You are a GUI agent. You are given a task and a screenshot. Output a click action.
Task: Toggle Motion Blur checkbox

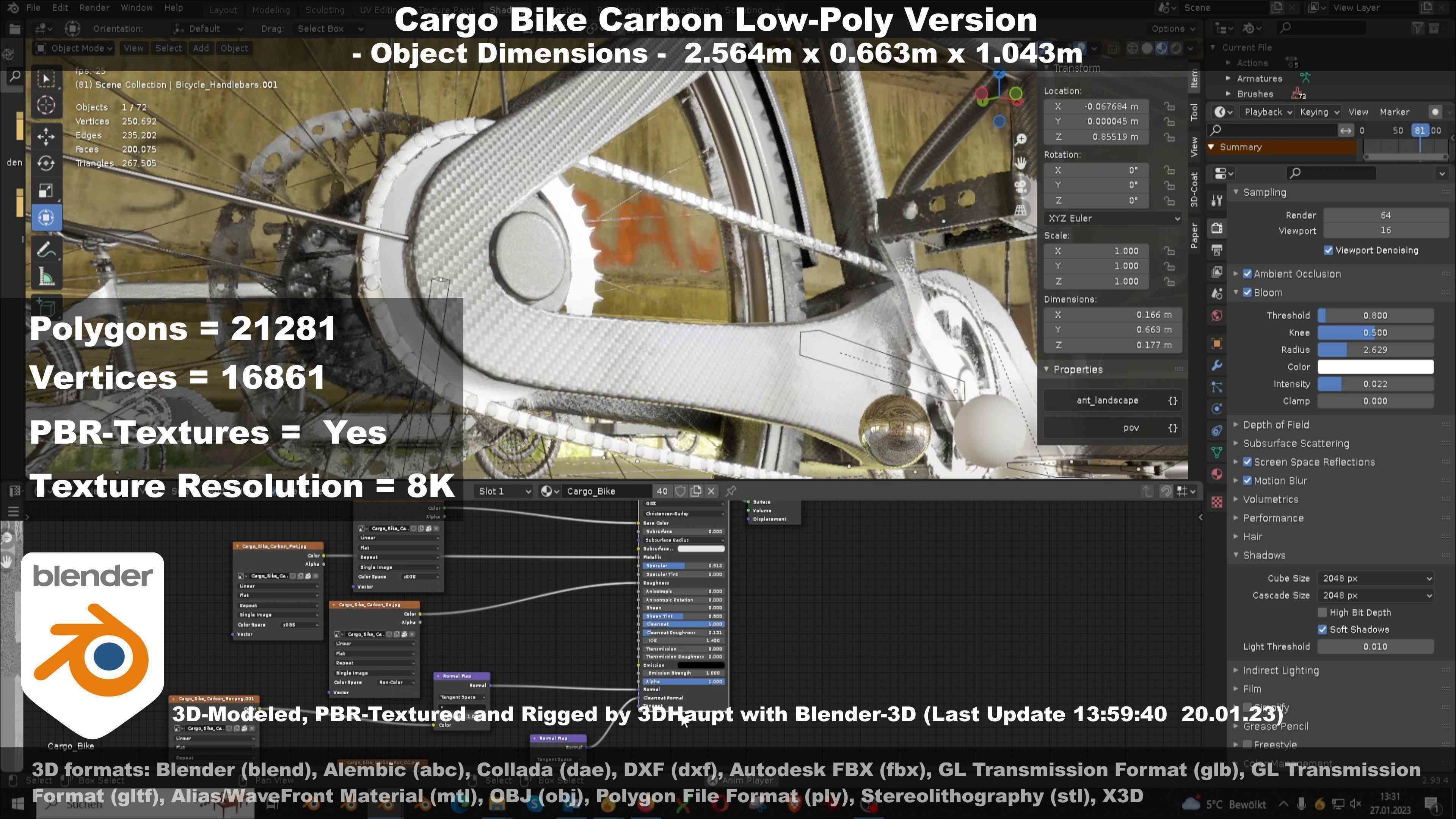tap(1247, 481)
